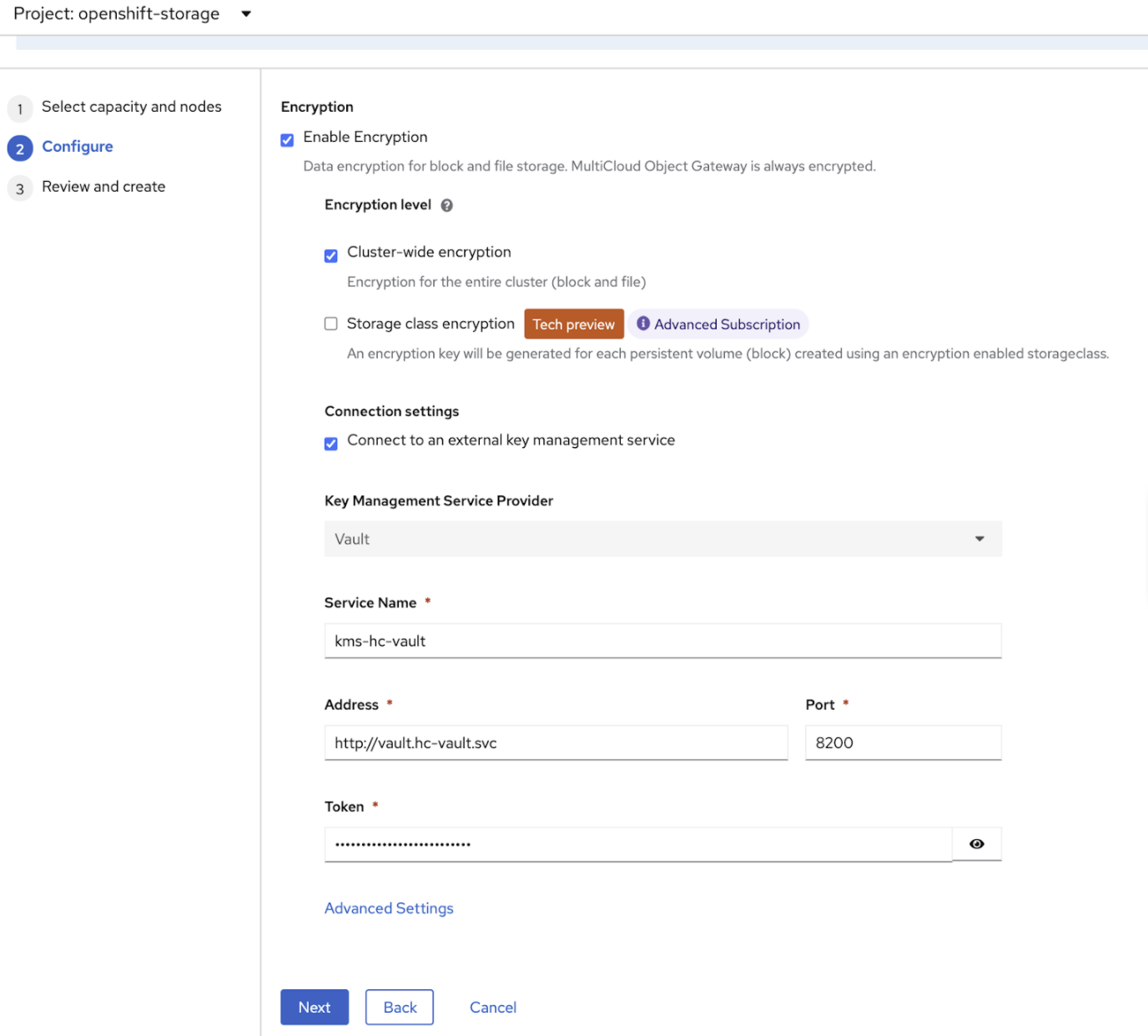Toggle Connect to an external key management service
This screenshot has height=1036, width=1148.
(x=331, y=443)
